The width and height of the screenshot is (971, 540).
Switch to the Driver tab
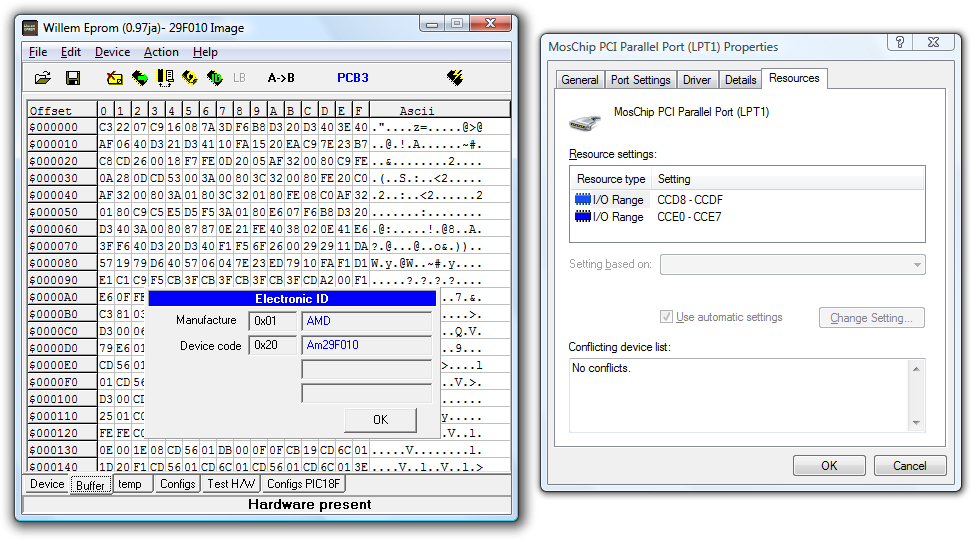pos(697,80)
